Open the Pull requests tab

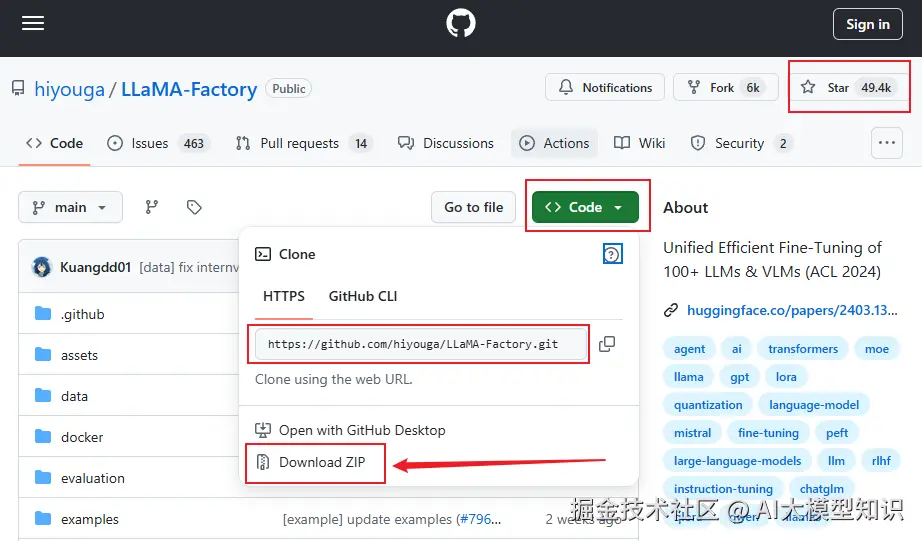[x=305, y=143]
